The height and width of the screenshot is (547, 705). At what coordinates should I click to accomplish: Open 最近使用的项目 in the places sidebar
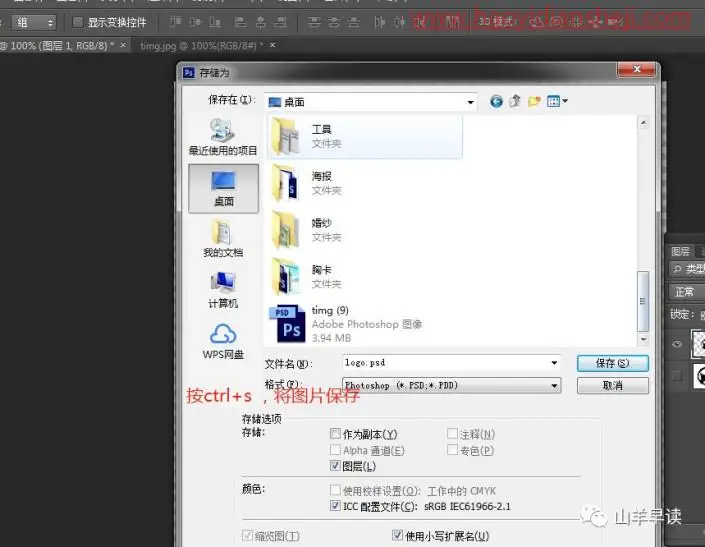point(223,138)
